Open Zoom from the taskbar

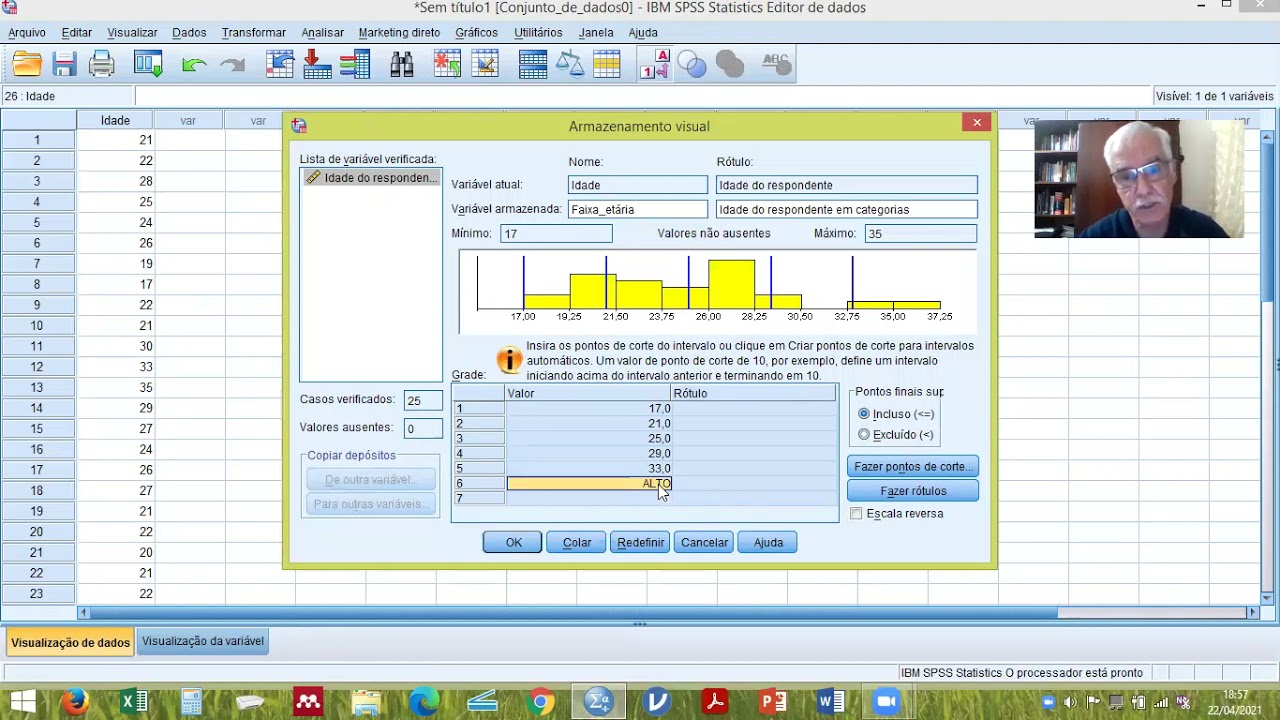pyautogui.click(x=886, y=702)
